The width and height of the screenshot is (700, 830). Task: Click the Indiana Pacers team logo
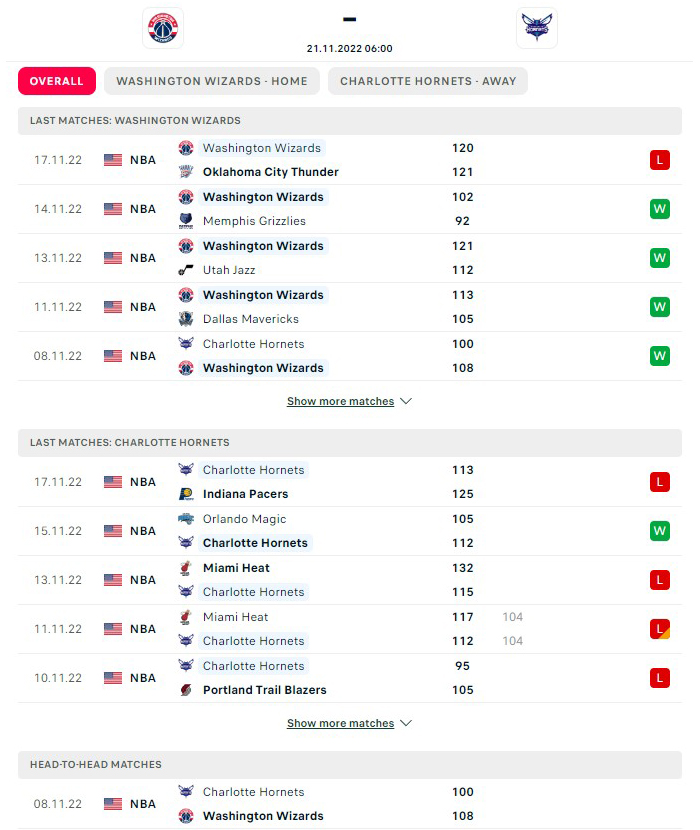tap(186, 494)
